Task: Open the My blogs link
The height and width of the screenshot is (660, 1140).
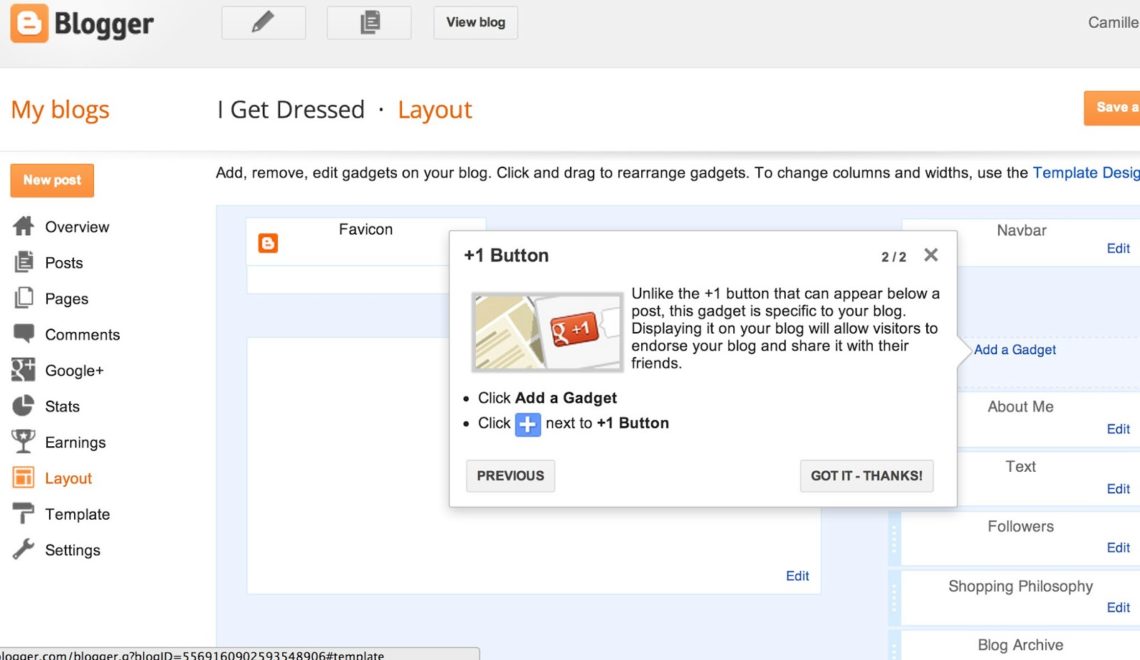Action: (x=60, y=110)
